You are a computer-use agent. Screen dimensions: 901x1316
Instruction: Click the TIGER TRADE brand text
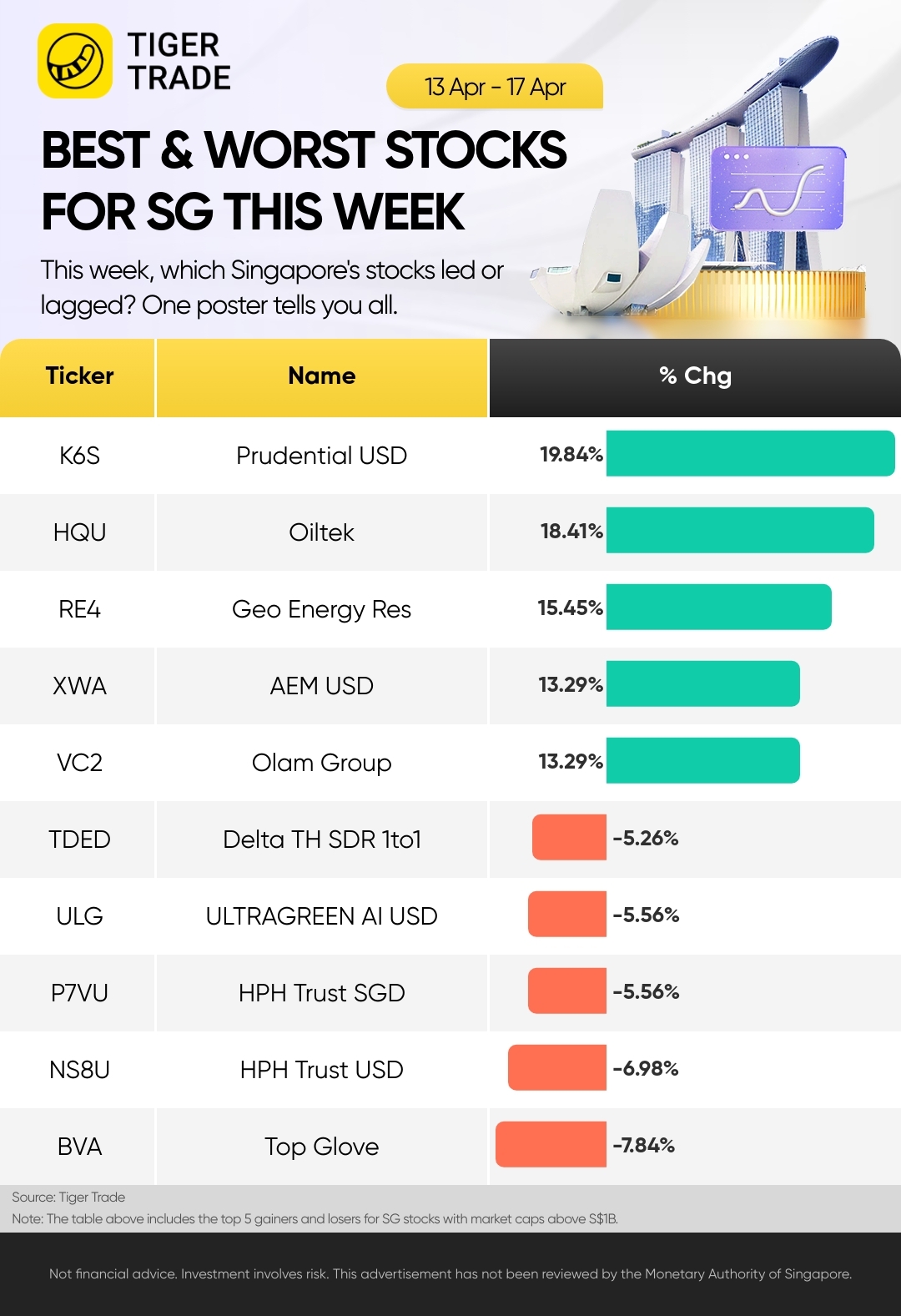coord(179,61)
